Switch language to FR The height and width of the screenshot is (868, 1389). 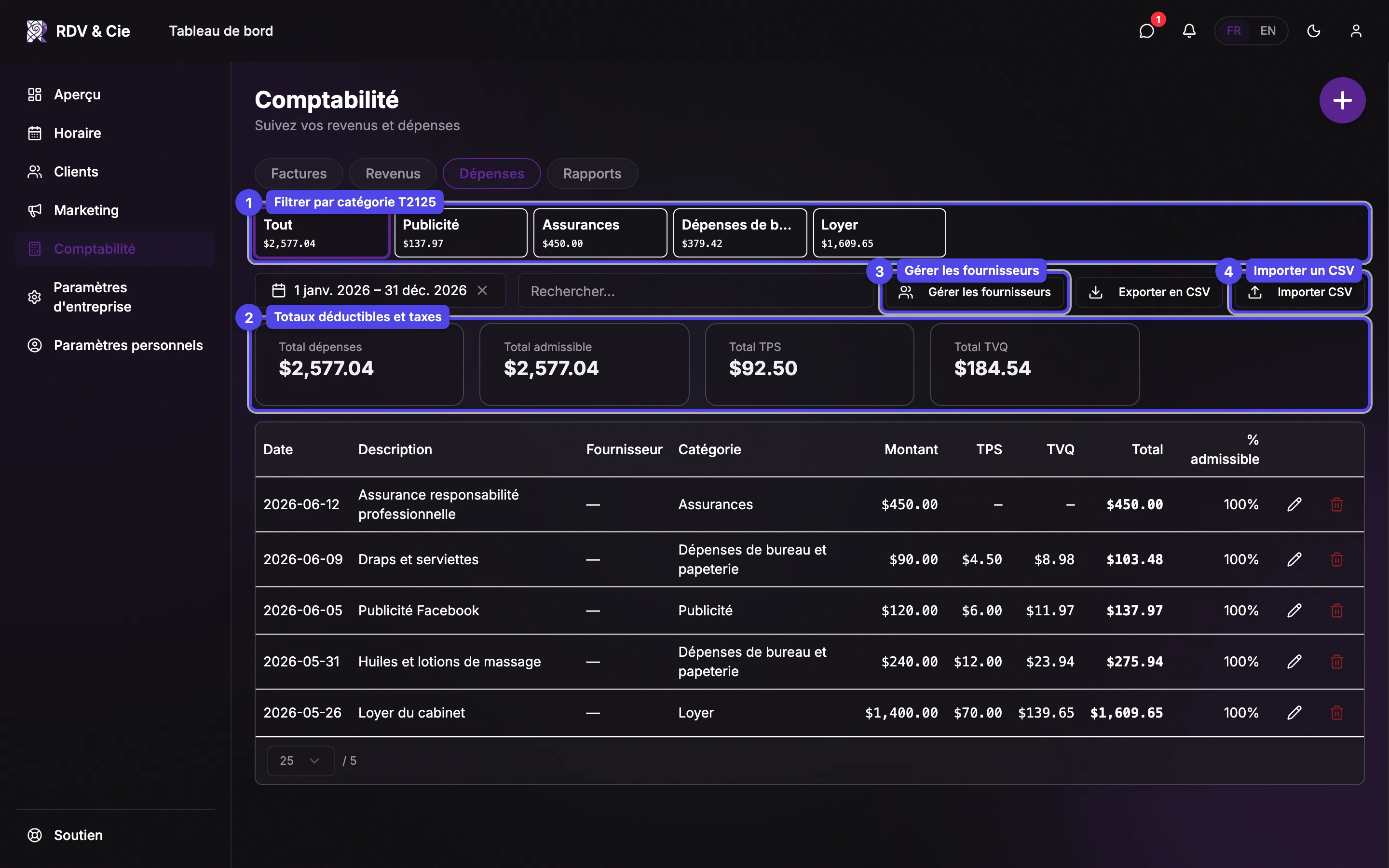pyautogui.click(x=1234, y=31)
